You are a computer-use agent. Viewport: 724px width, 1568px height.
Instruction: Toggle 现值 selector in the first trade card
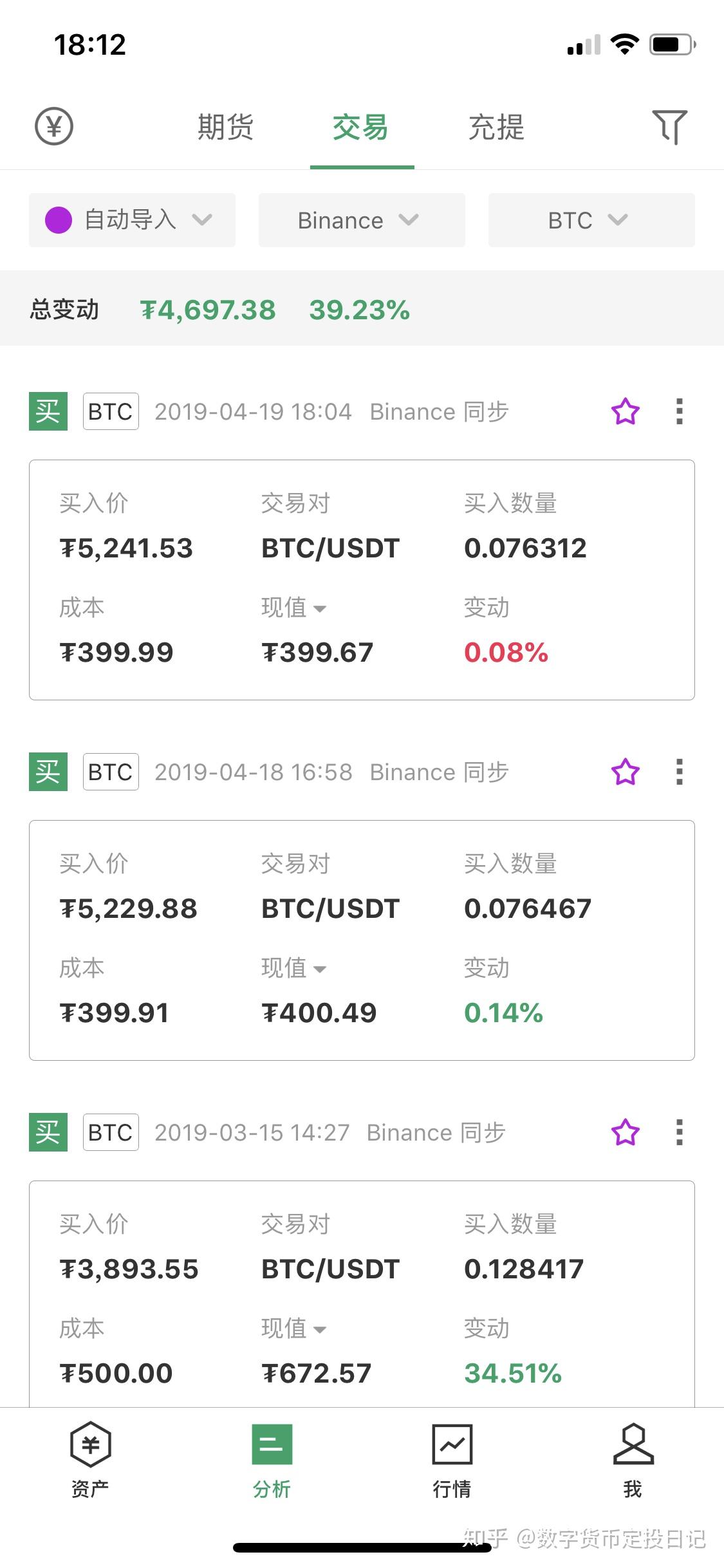click(294, 608)
